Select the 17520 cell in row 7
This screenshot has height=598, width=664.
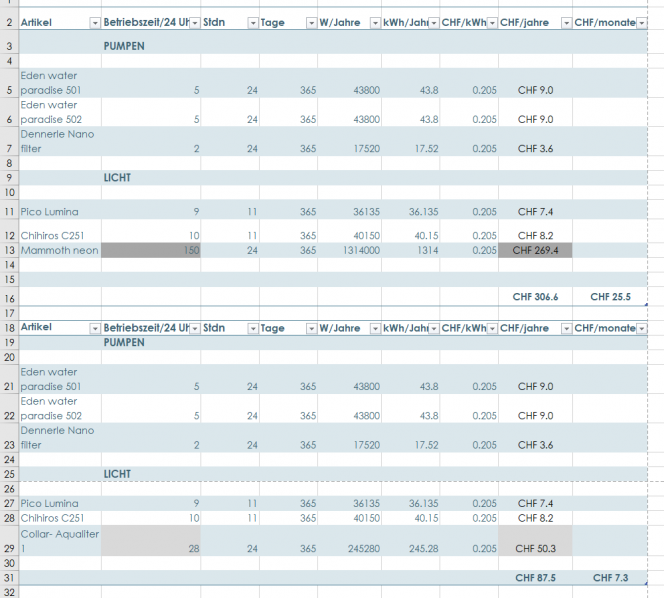coord(349,141)
